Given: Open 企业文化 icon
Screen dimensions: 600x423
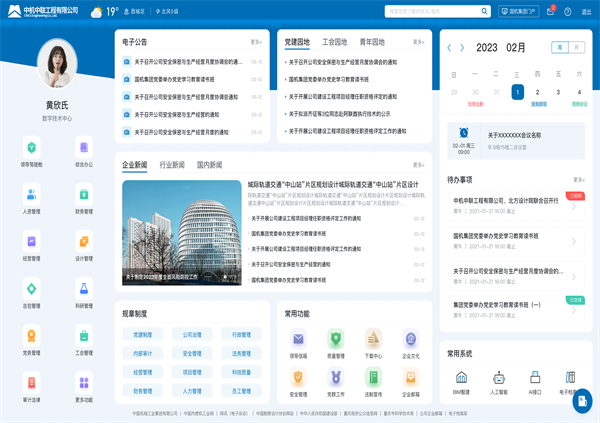Looking at the screenshot, I should click(x=411, y=339).
